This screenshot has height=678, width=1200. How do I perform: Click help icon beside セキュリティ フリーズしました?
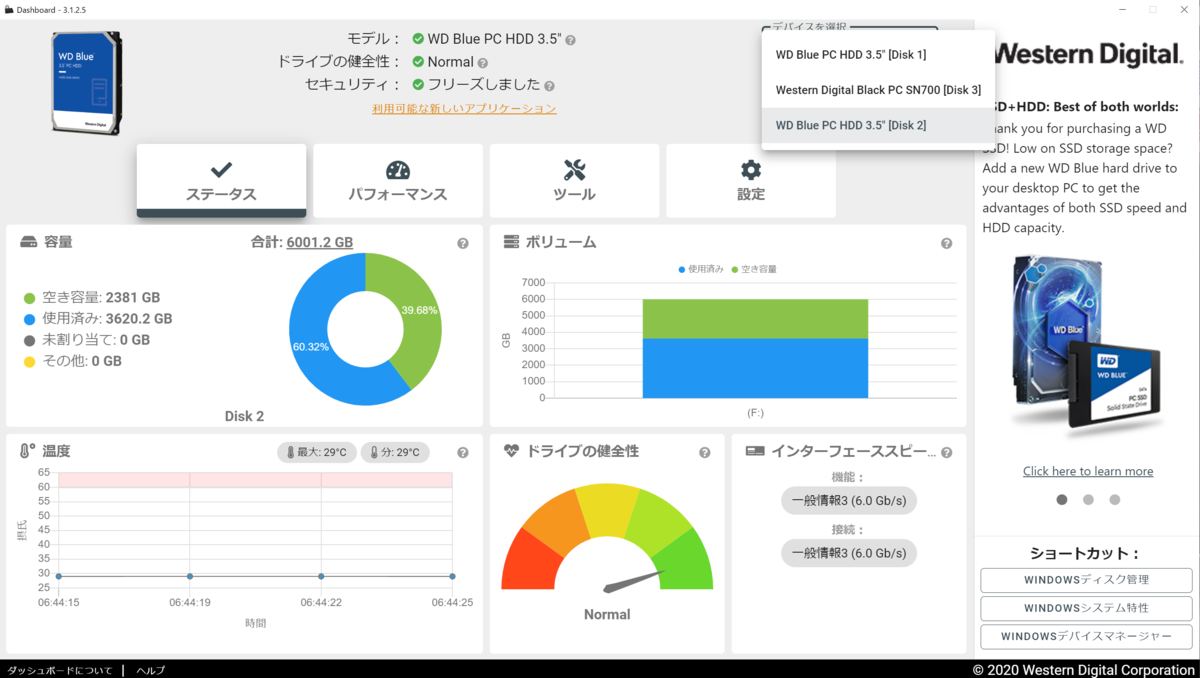pyautogui.click(x=550, y=86)
